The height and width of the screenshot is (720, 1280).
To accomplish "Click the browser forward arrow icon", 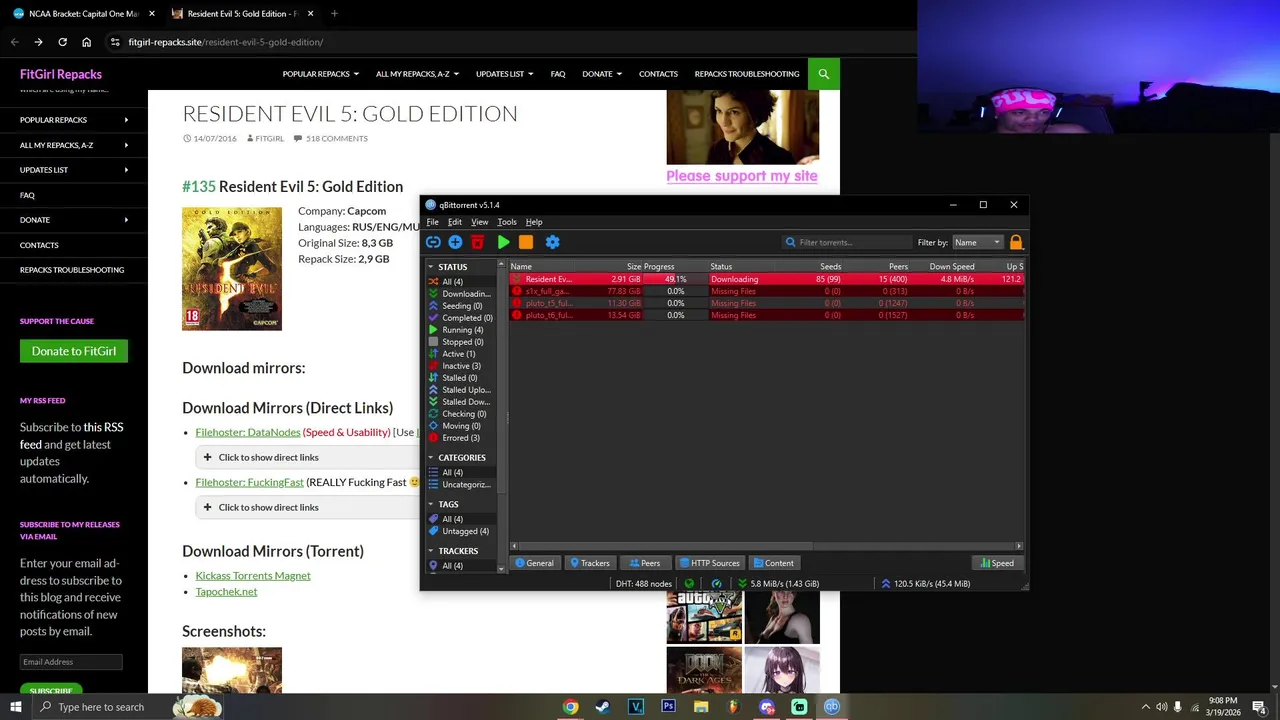I will click(x=38, y=42).
